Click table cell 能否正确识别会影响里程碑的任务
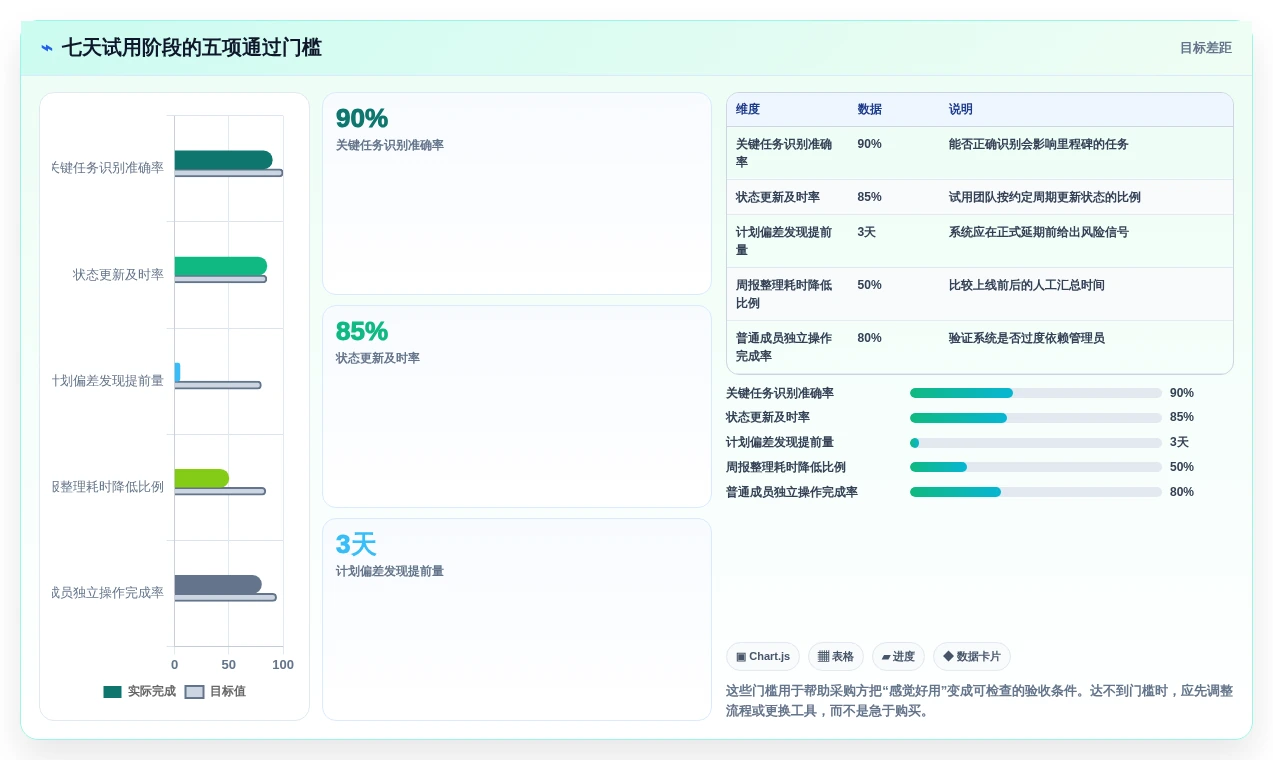The height and width of the screenshot is (760, 1273). point(1038,144)
